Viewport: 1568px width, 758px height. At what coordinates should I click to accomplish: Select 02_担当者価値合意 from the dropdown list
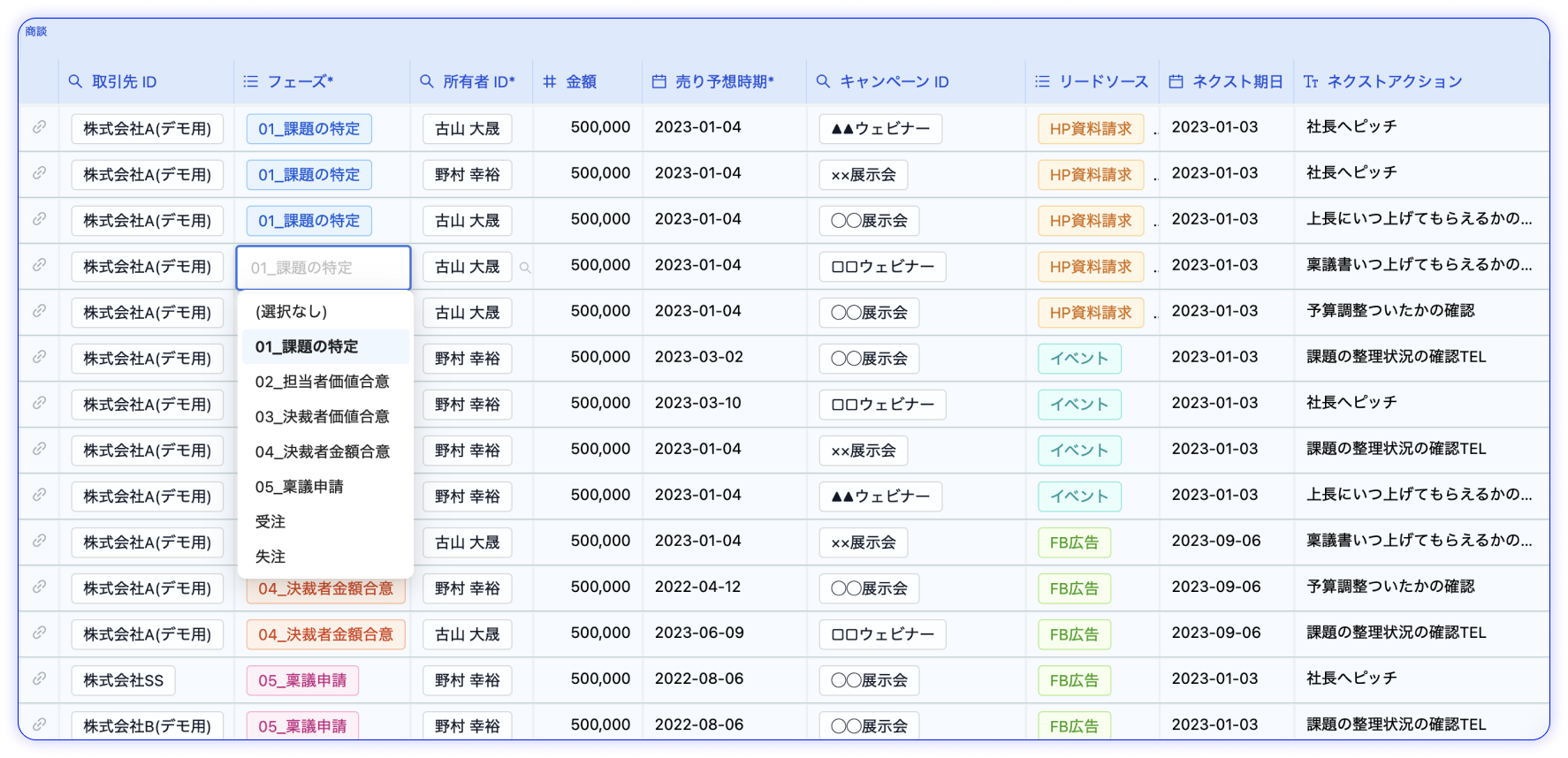tap(325, 382)
